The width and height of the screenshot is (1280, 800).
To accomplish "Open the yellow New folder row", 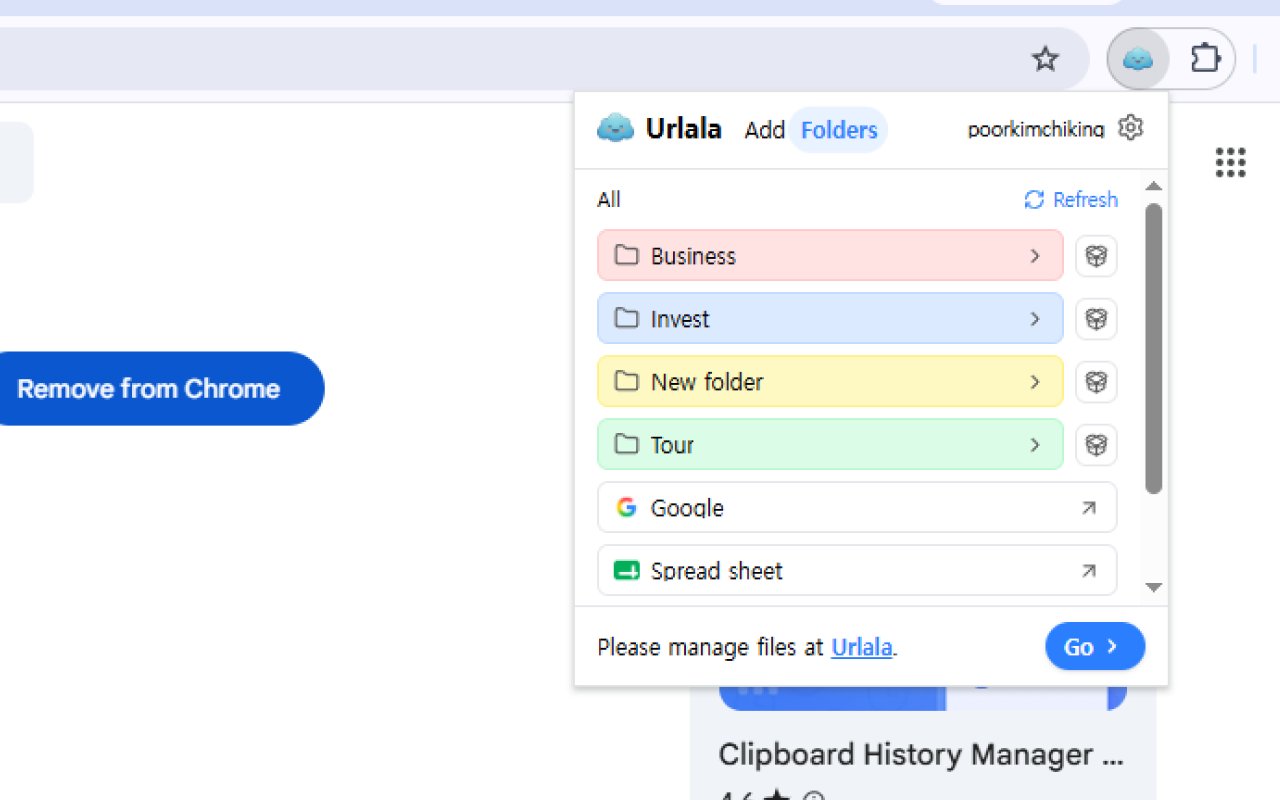I will 830,382.
